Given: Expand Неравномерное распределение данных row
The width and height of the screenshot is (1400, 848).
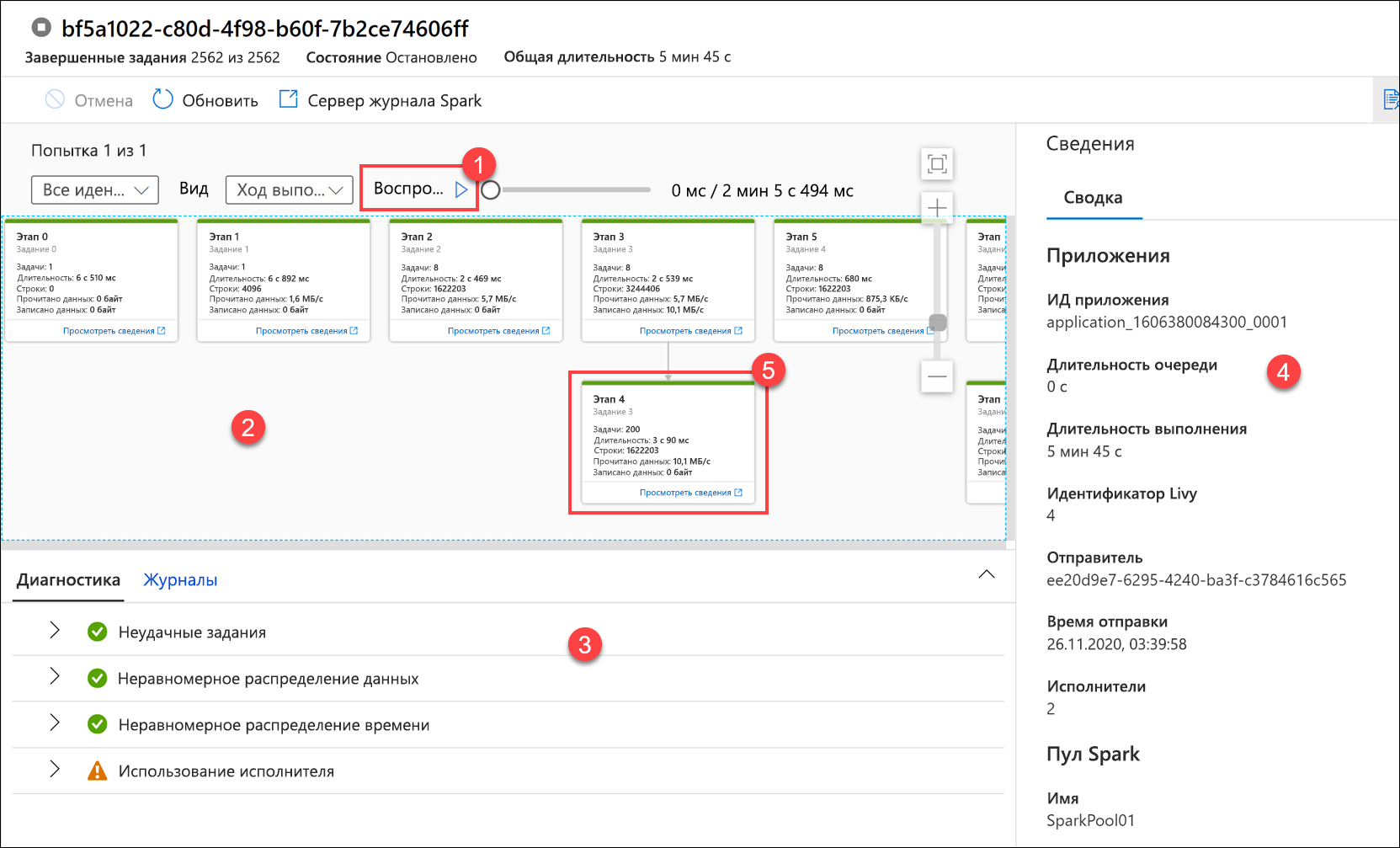Looking at the screenshot, I should (55, 677).
